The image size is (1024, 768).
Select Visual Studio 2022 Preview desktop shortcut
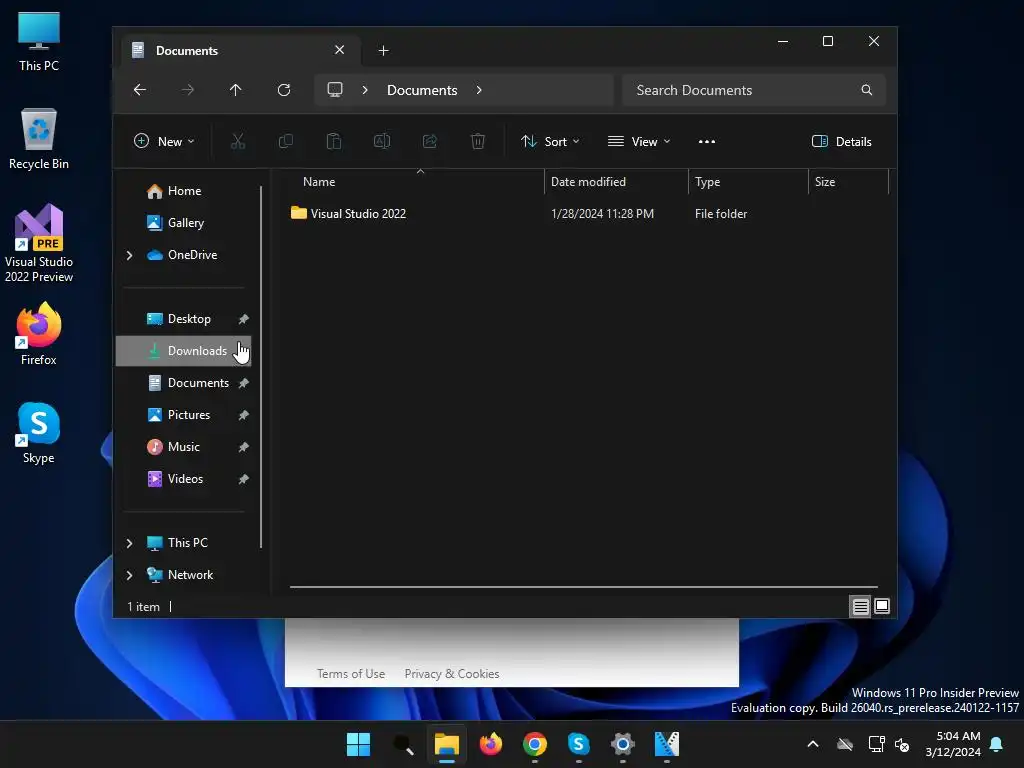pos(39,244)
